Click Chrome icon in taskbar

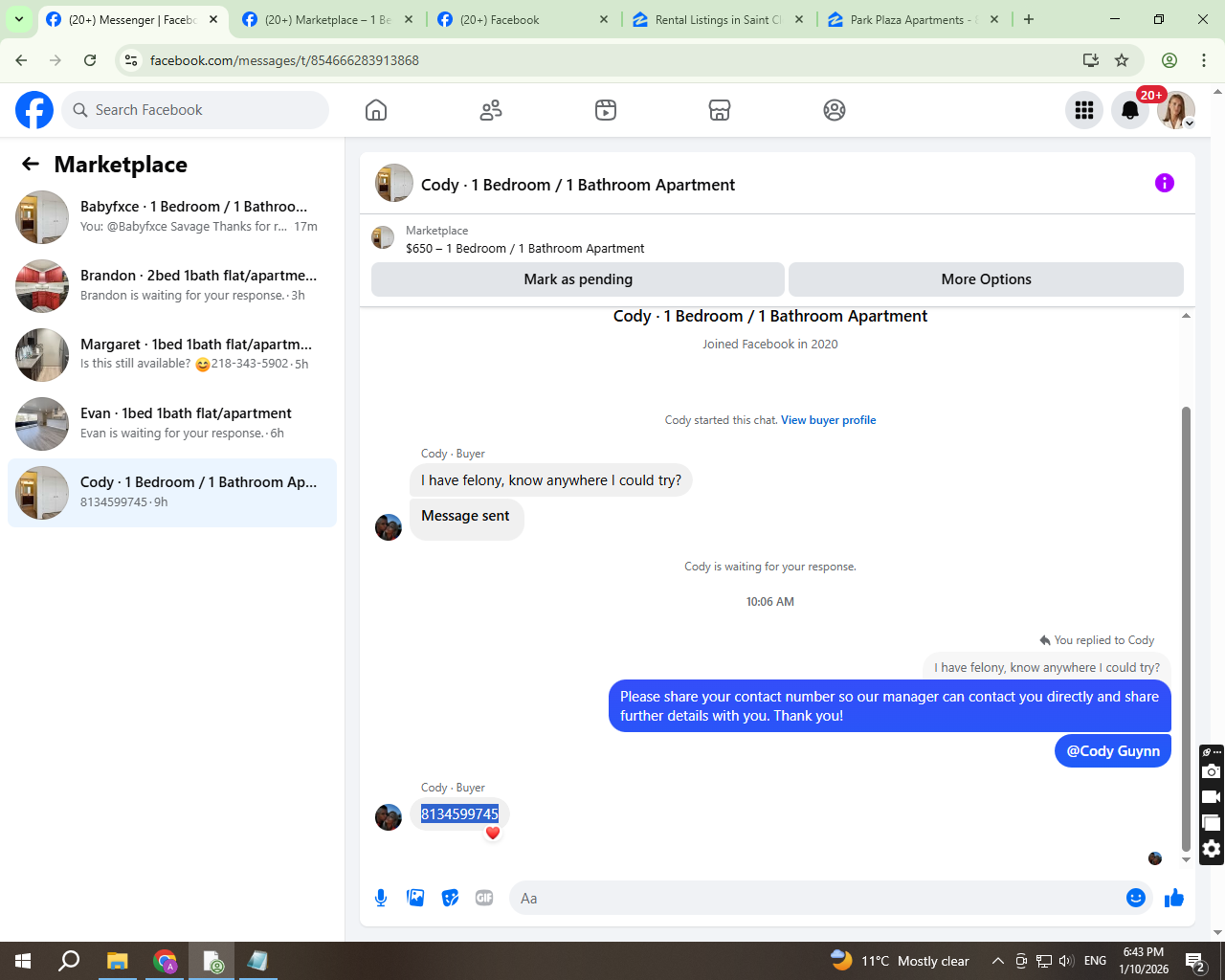click(x=165, y=961)
